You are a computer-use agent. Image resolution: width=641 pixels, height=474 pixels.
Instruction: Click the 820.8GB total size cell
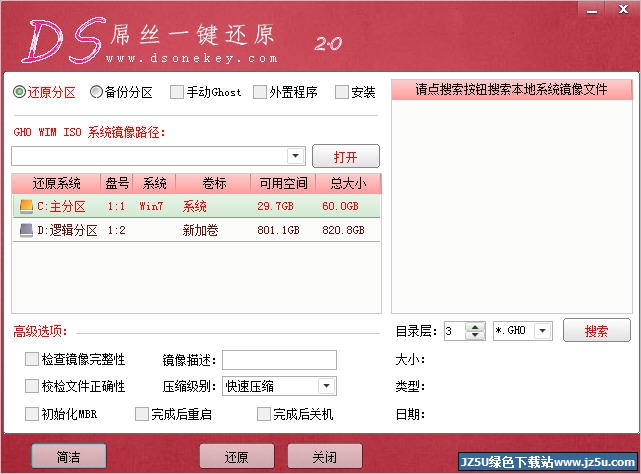[x=343, y=230]
